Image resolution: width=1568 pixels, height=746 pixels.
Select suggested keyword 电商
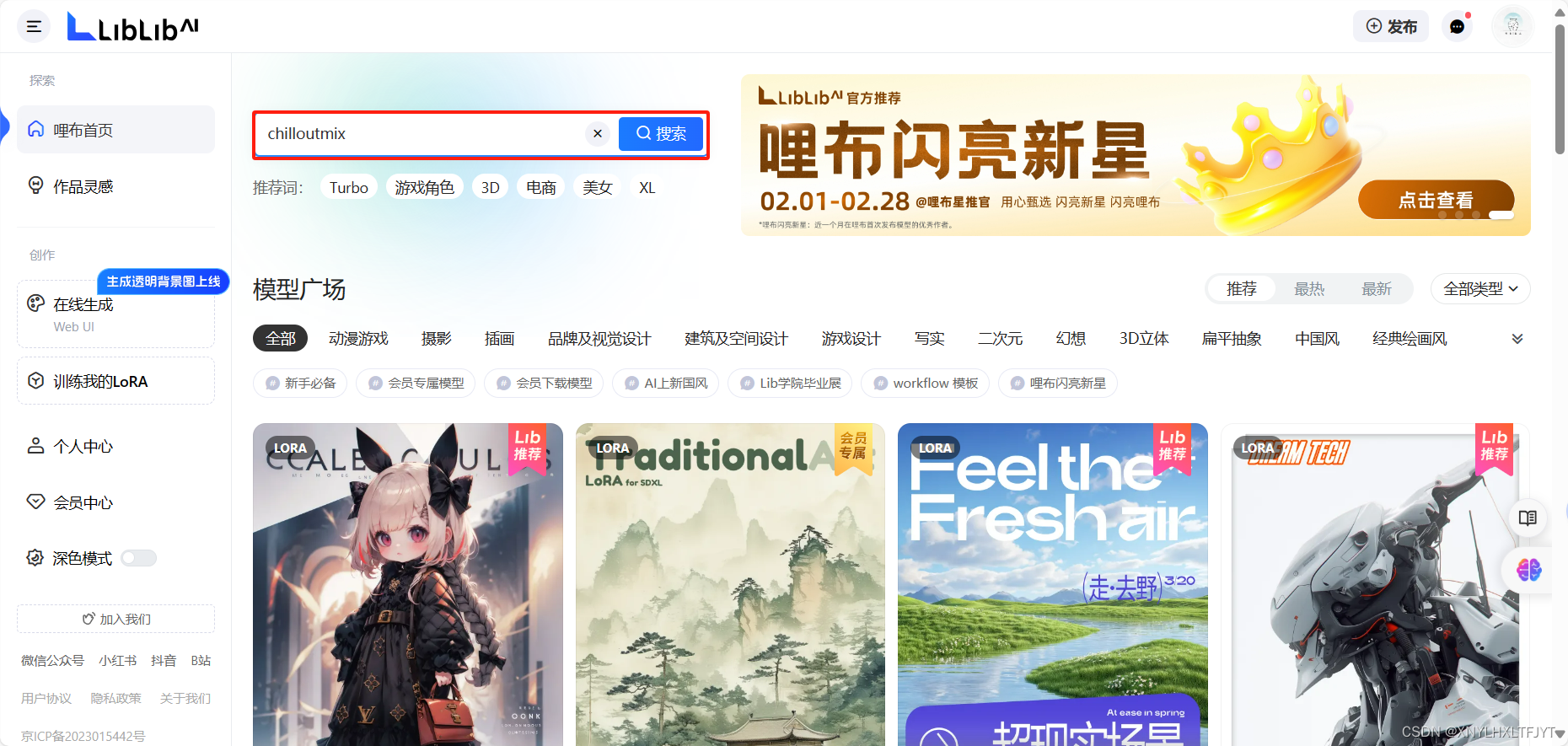point(541,187)
